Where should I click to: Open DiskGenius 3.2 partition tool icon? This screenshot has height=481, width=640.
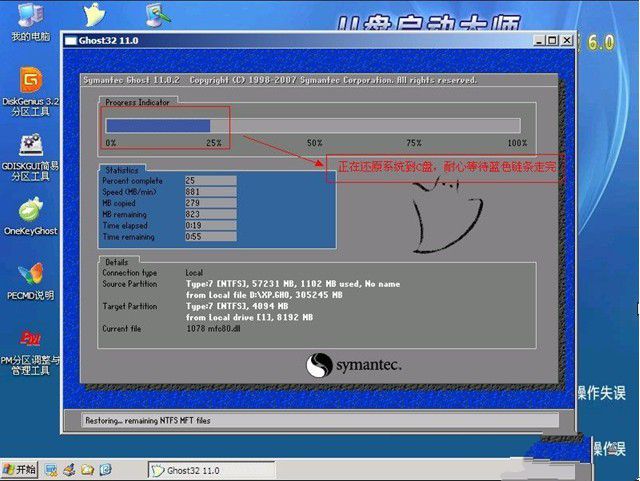(30, 83)
